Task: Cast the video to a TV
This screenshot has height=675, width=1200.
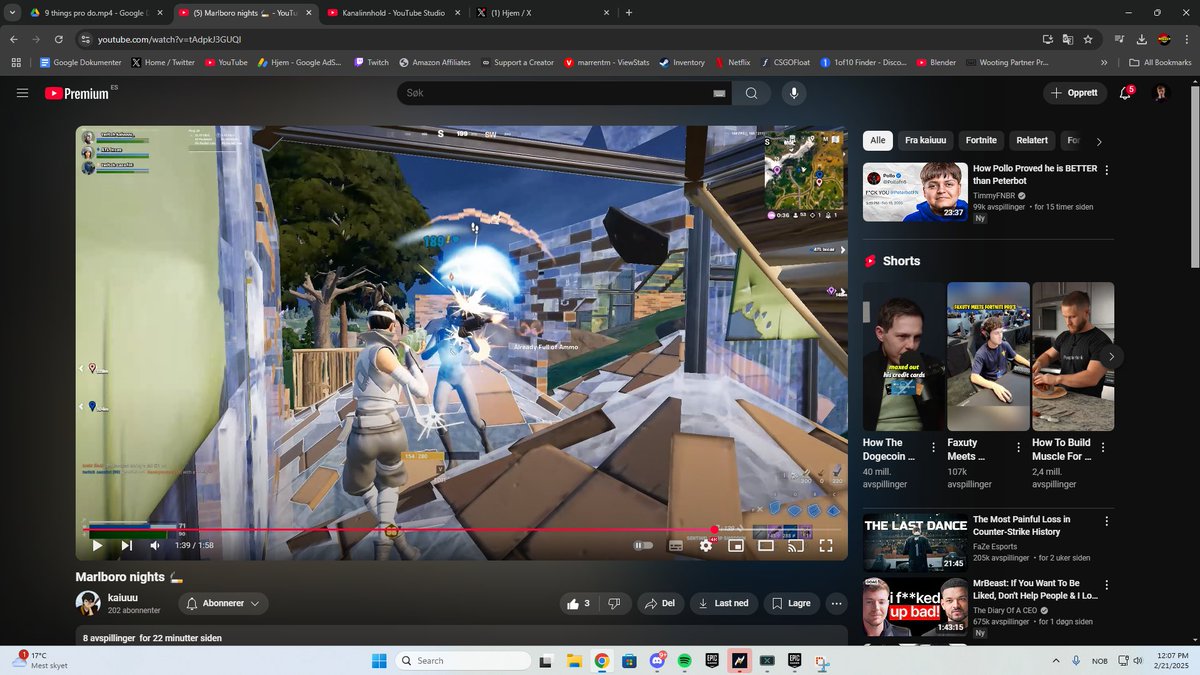Action: click(x=796, y=545)
